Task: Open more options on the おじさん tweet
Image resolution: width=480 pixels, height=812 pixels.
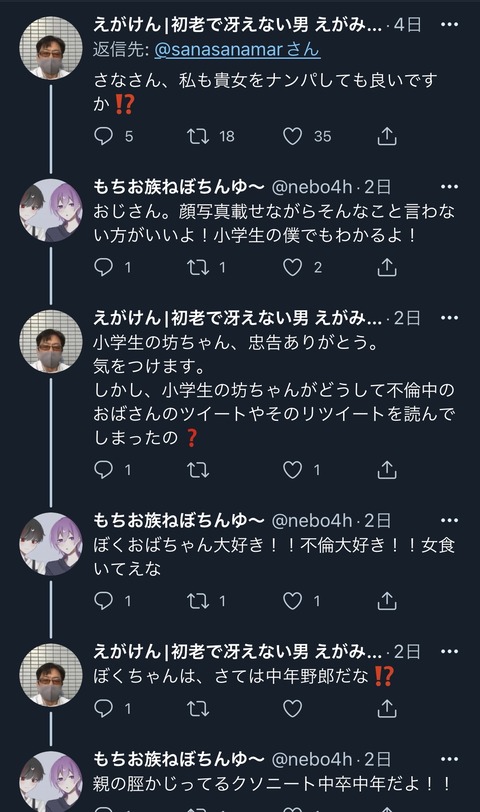Action: pos(449,187)
